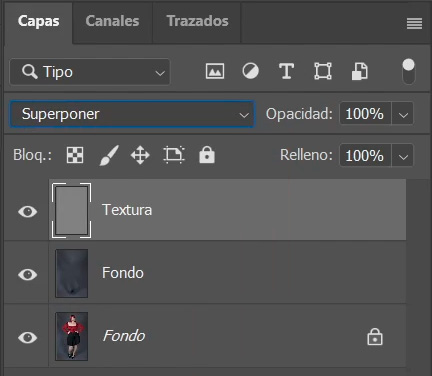
Task: Click prevent artboard auto-nesting lock icon
Action: tap(174, 155)
